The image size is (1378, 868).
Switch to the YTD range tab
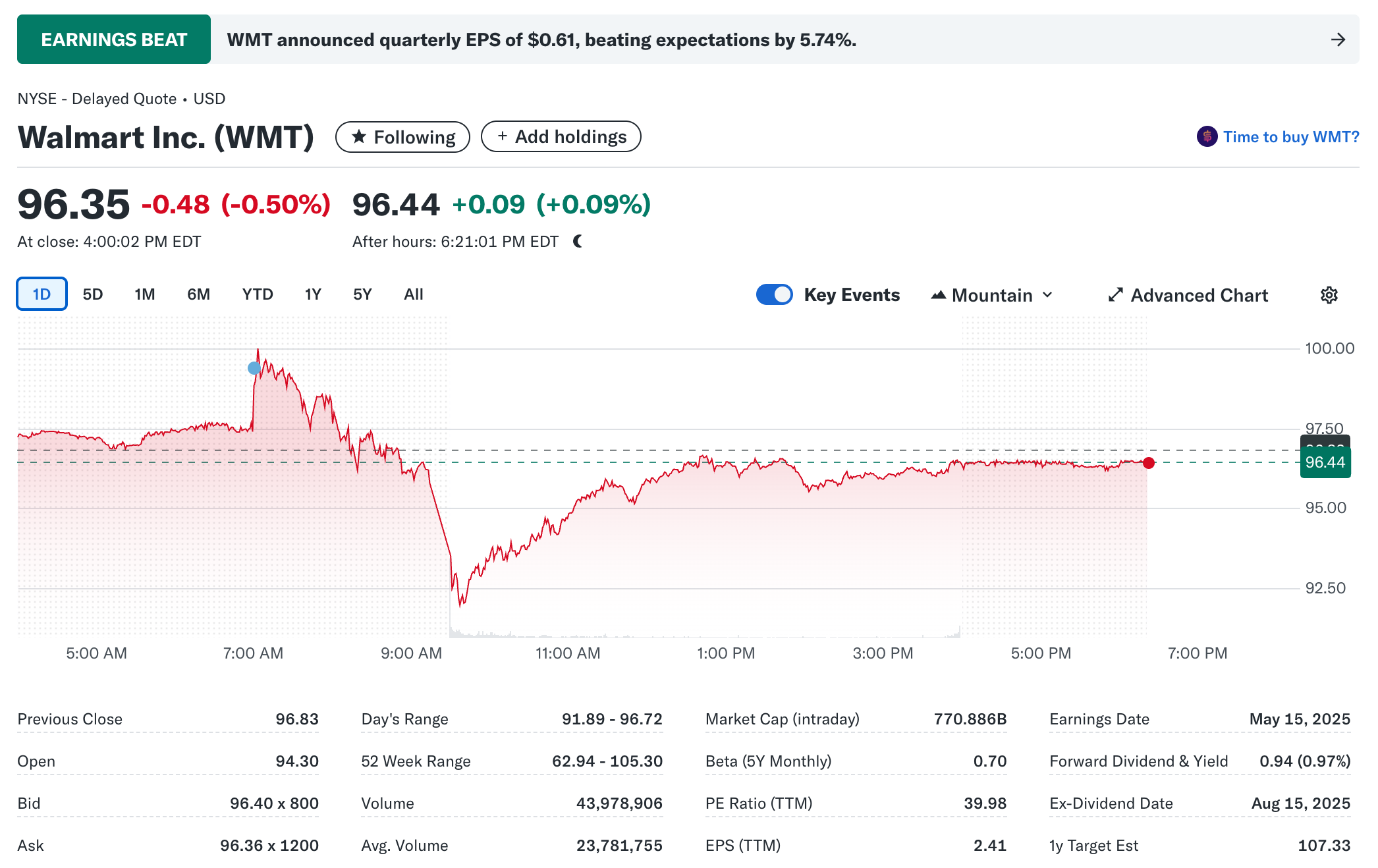coord(258,294)
